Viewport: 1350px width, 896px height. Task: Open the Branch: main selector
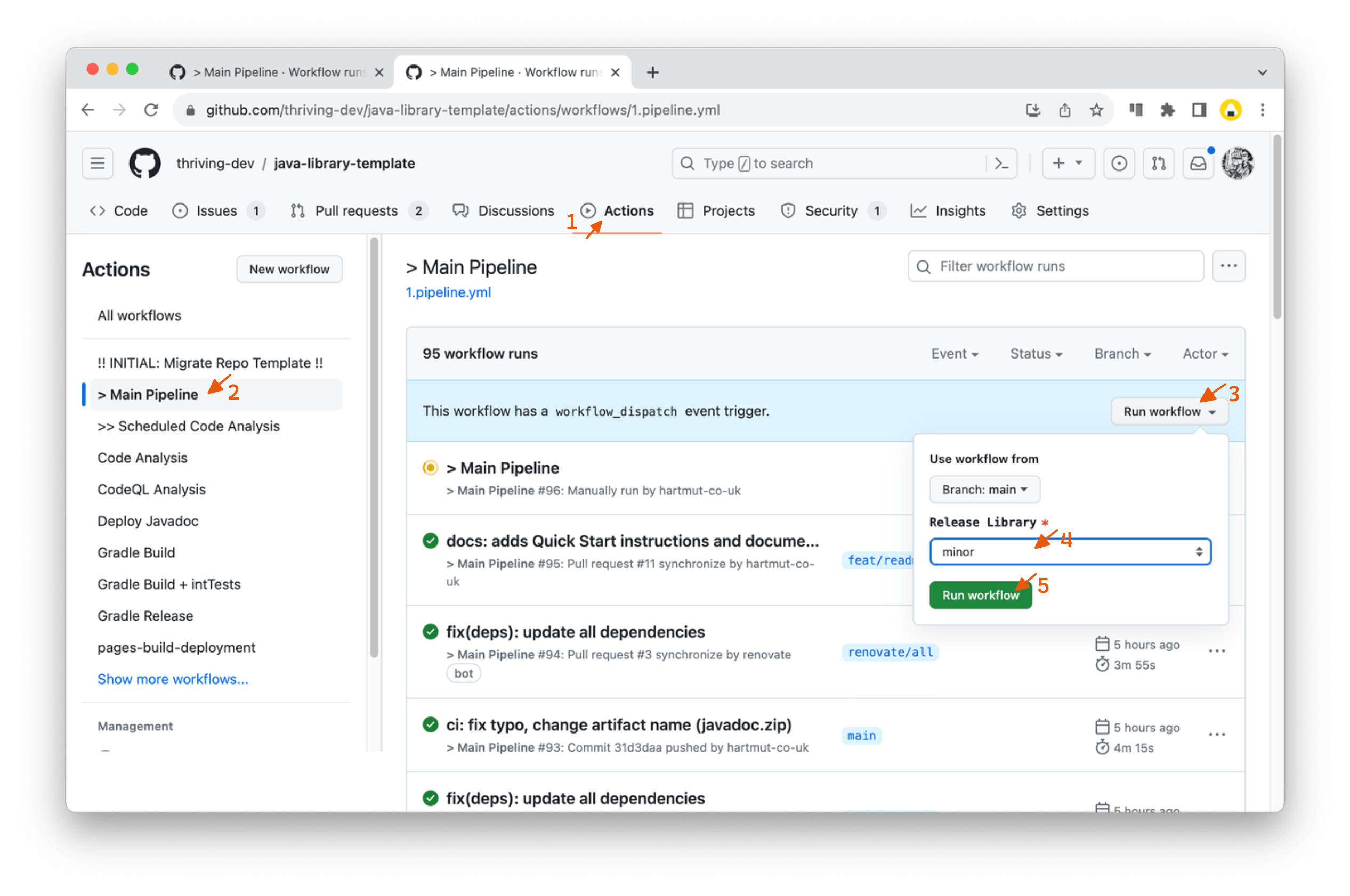point(984,490)
